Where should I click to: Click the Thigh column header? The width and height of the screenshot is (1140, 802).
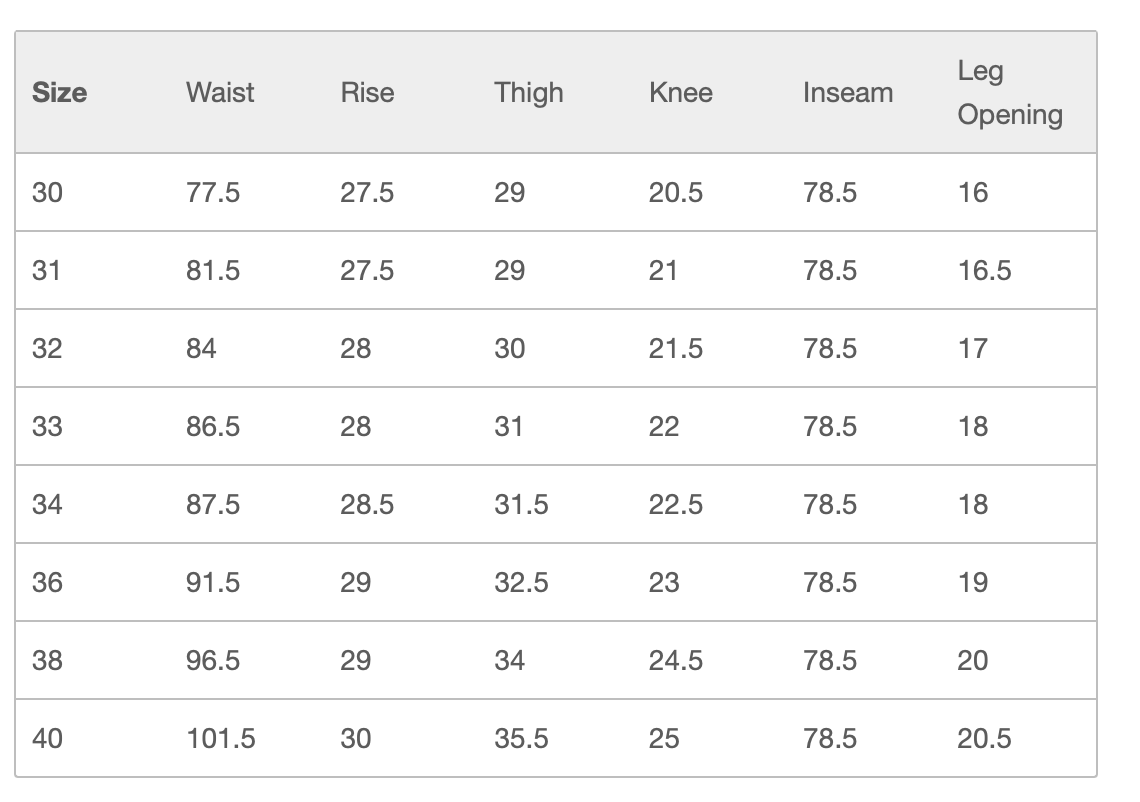[x=529, y=93]
